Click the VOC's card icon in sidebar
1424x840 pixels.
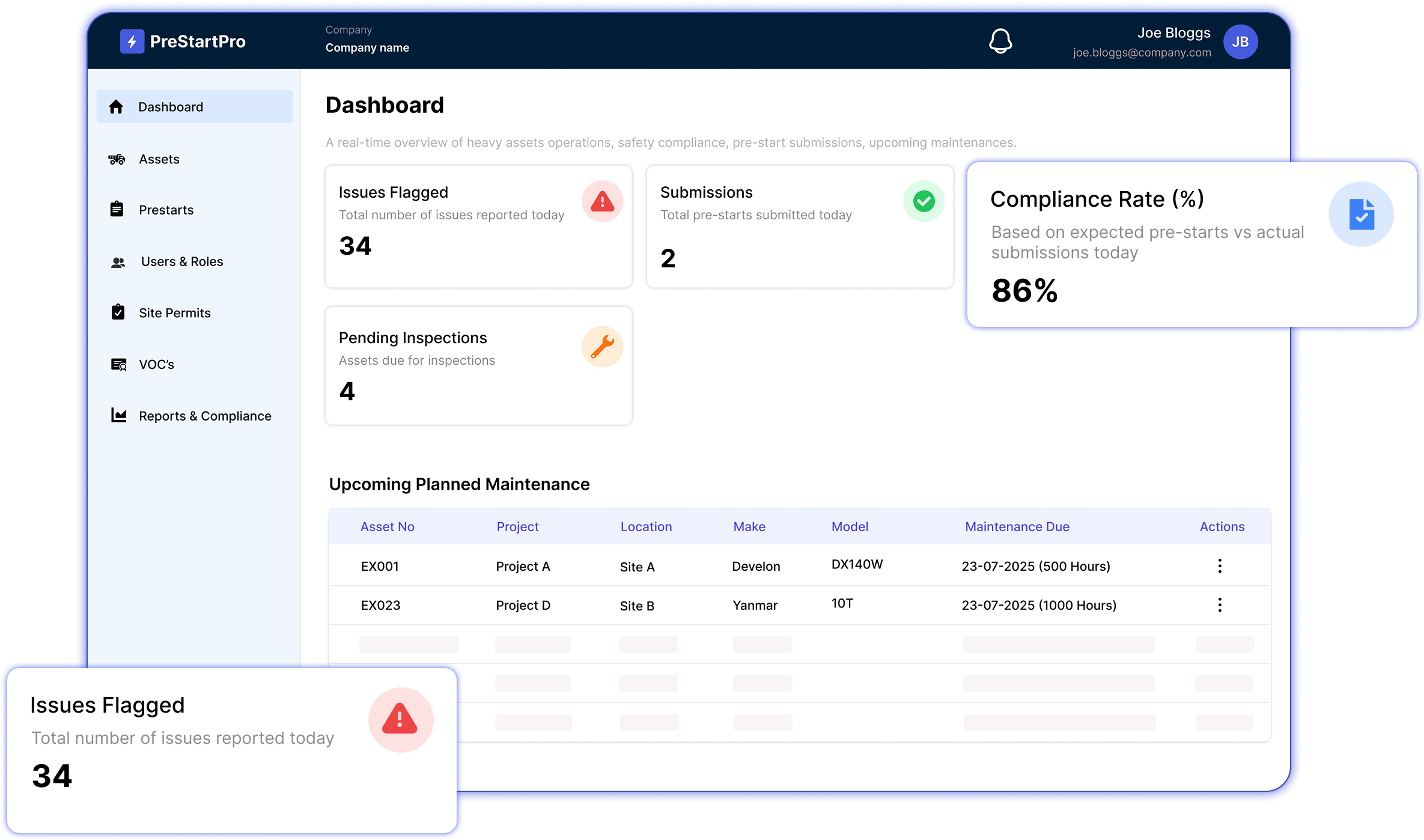(x=118, y=364)
